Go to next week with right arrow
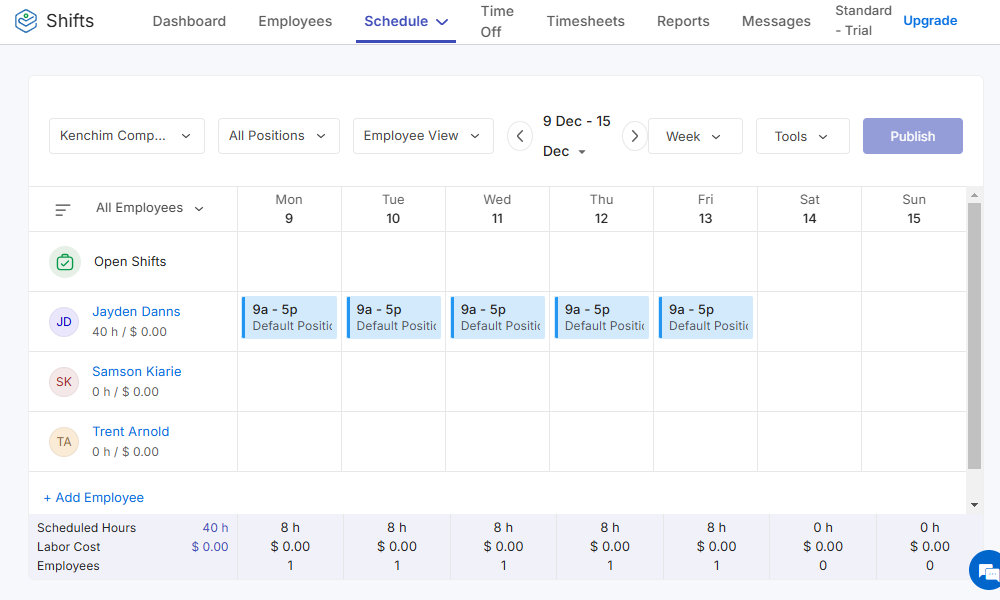Viewport: 1000px width, 600px height. click(x=634, y=136)
